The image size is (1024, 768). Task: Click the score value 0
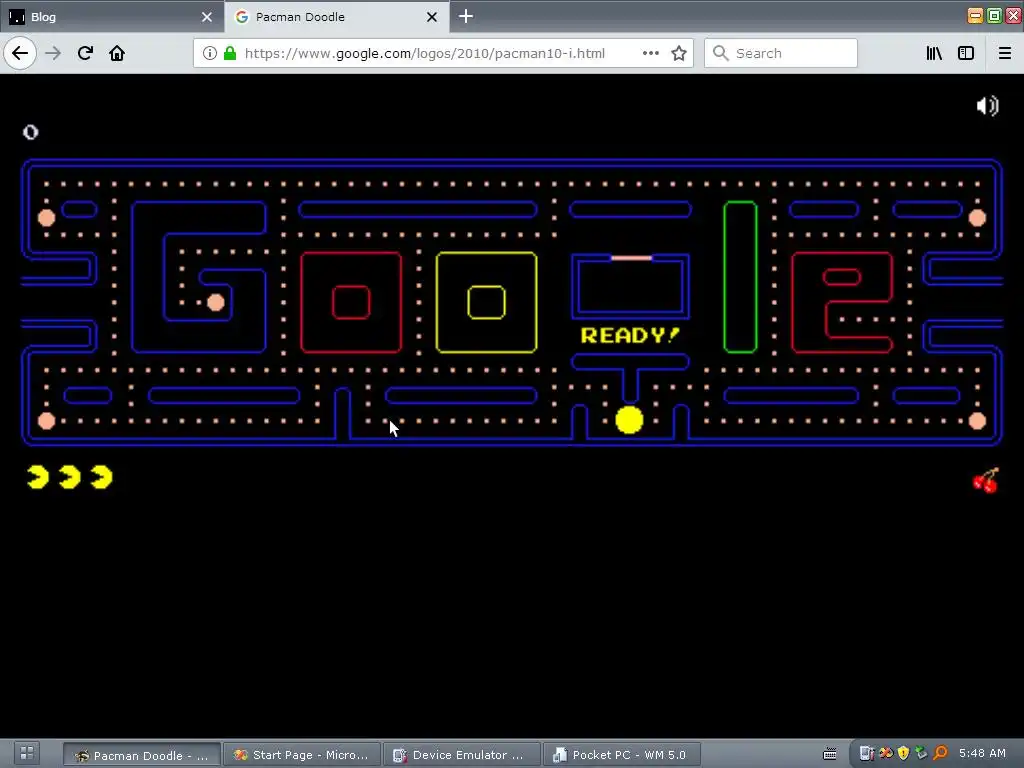[x=31, y=133]
